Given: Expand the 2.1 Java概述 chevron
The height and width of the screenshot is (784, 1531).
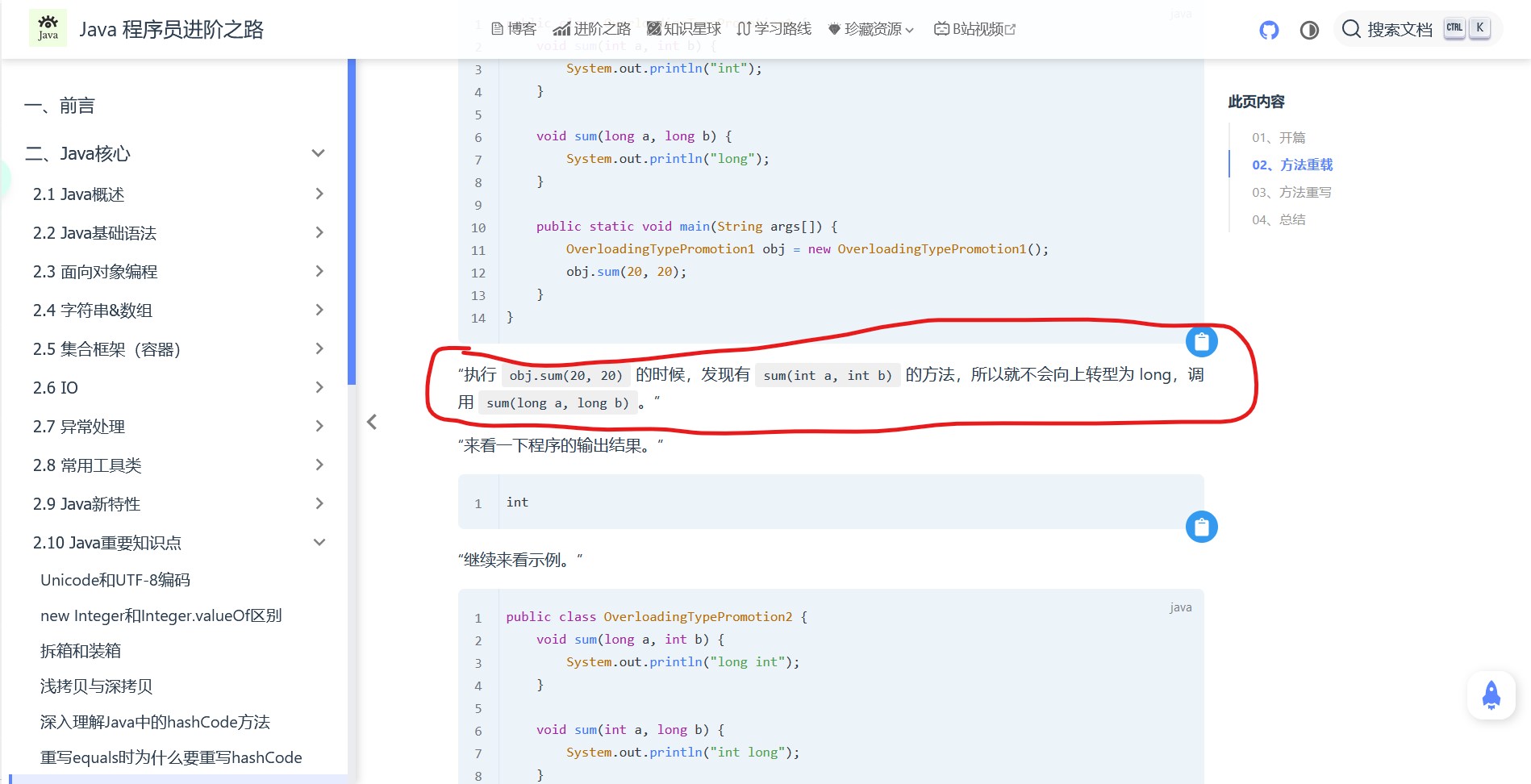Looking at the screenshot, I should [319, 194].
